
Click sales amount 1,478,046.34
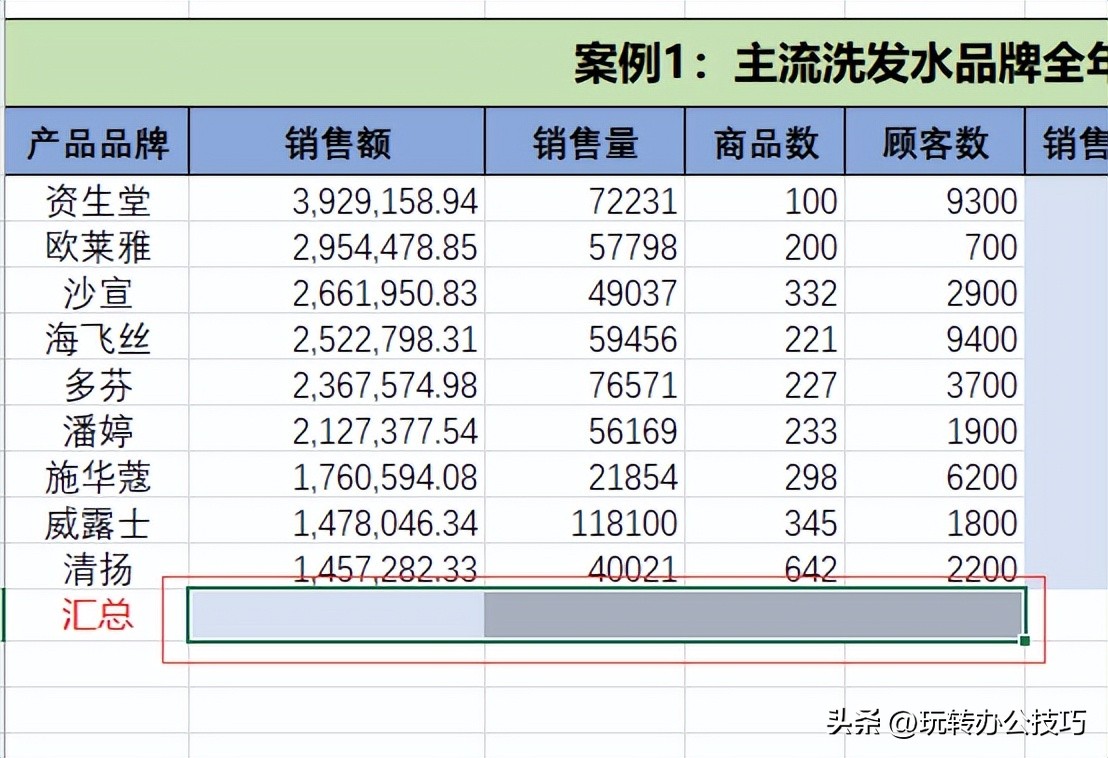tap(337, 521)
